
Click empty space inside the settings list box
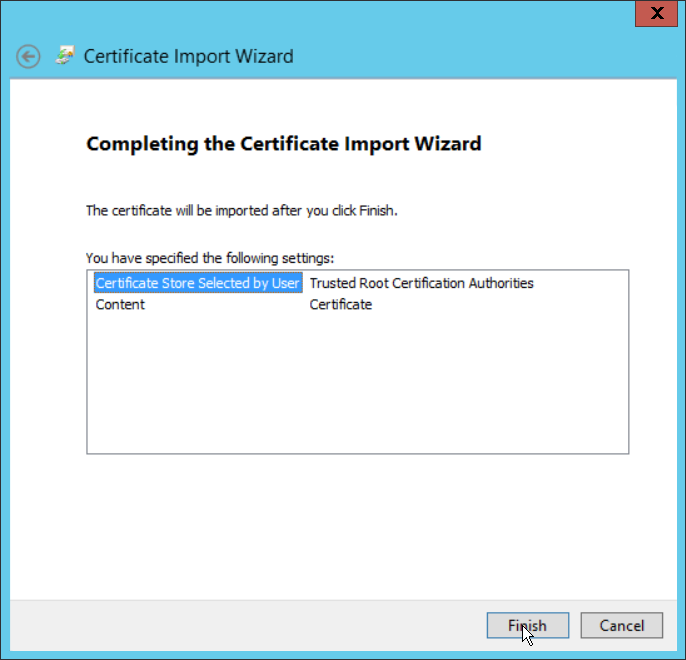click(x=357, y=390)
